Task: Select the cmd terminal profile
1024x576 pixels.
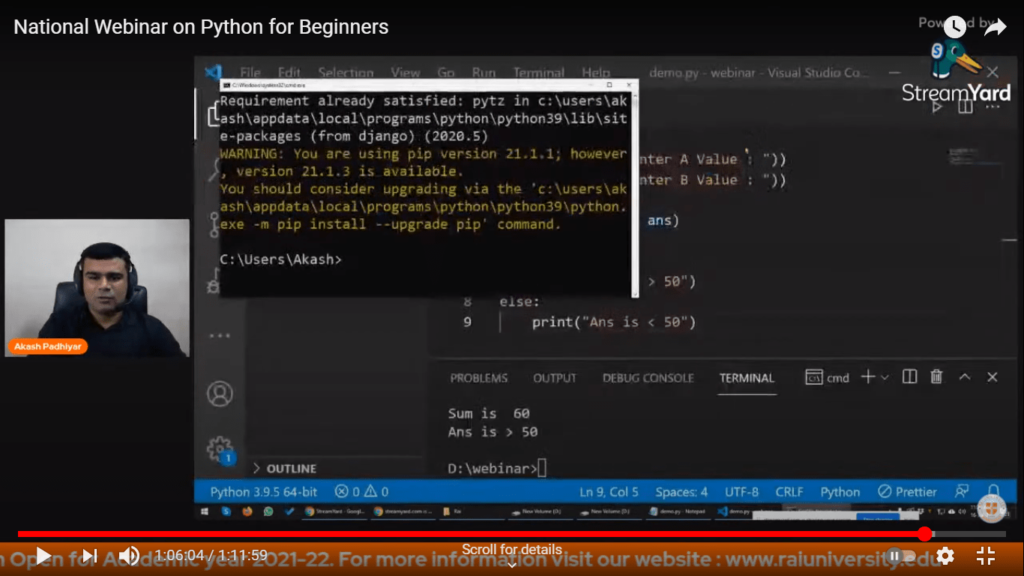Action: [x=827, y=377]
